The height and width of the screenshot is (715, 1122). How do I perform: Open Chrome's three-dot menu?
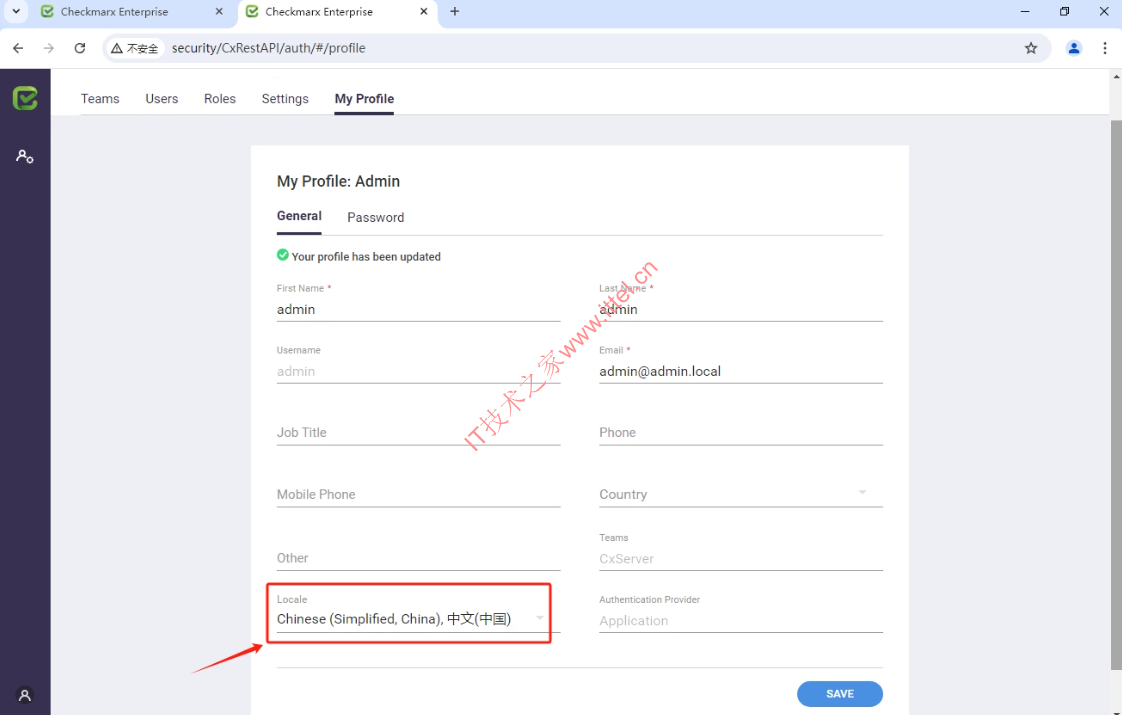[x=1105, y=48]
